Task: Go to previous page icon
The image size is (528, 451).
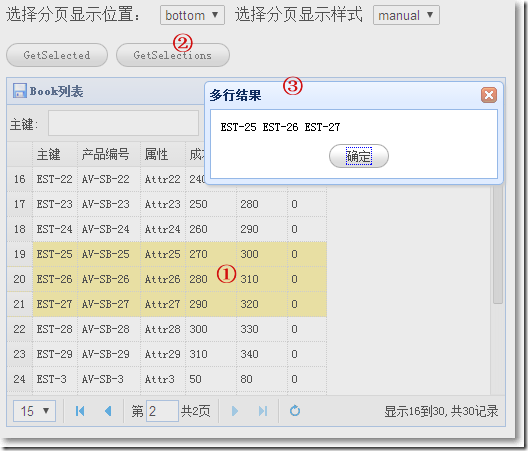Action: (x=108, y=411)
